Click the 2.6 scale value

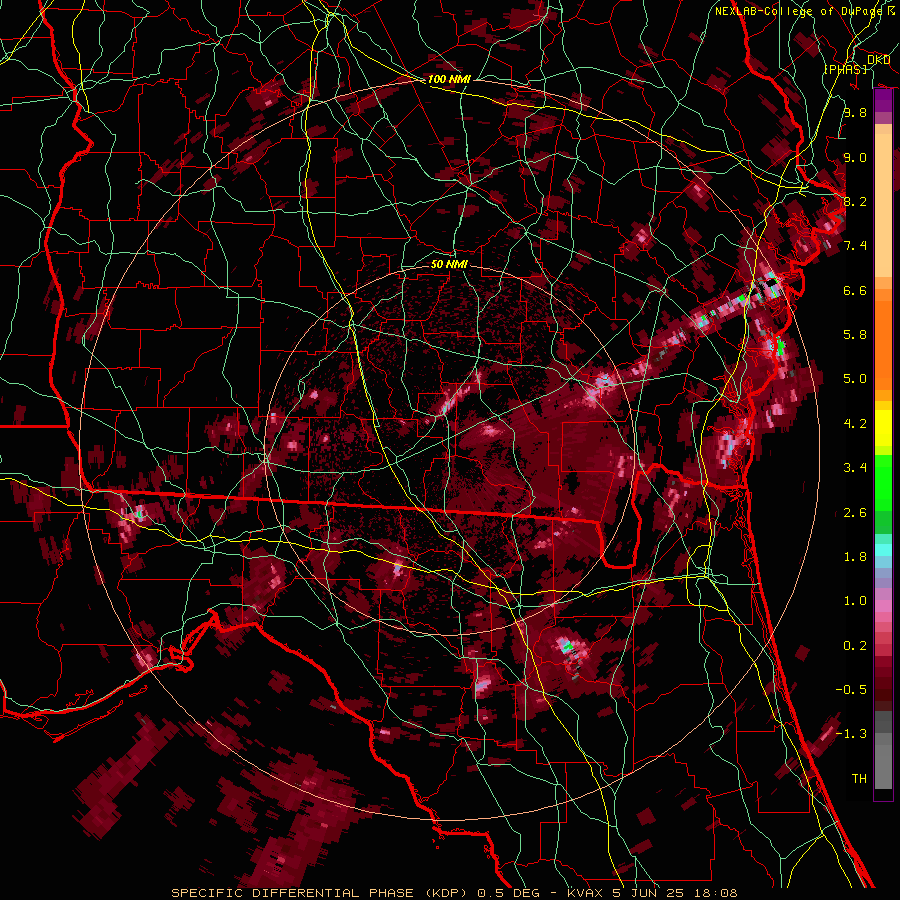pyautogui.click(x=855, y=513)
